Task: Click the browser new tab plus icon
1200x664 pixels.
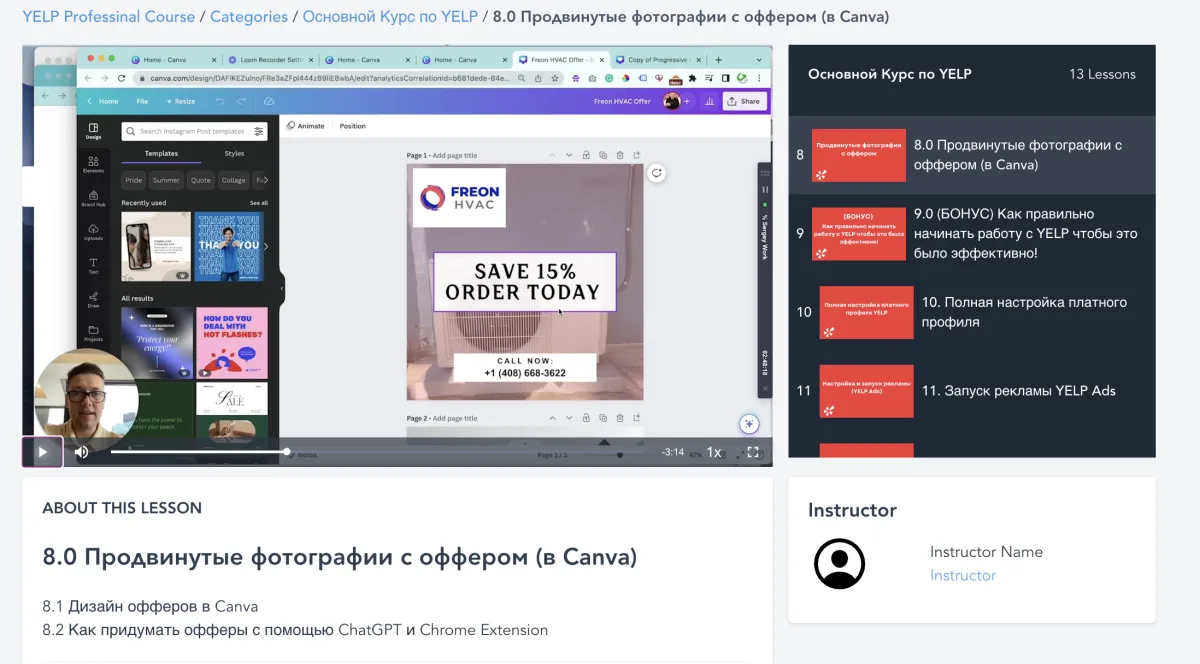Action: click(x=717, y=60)
